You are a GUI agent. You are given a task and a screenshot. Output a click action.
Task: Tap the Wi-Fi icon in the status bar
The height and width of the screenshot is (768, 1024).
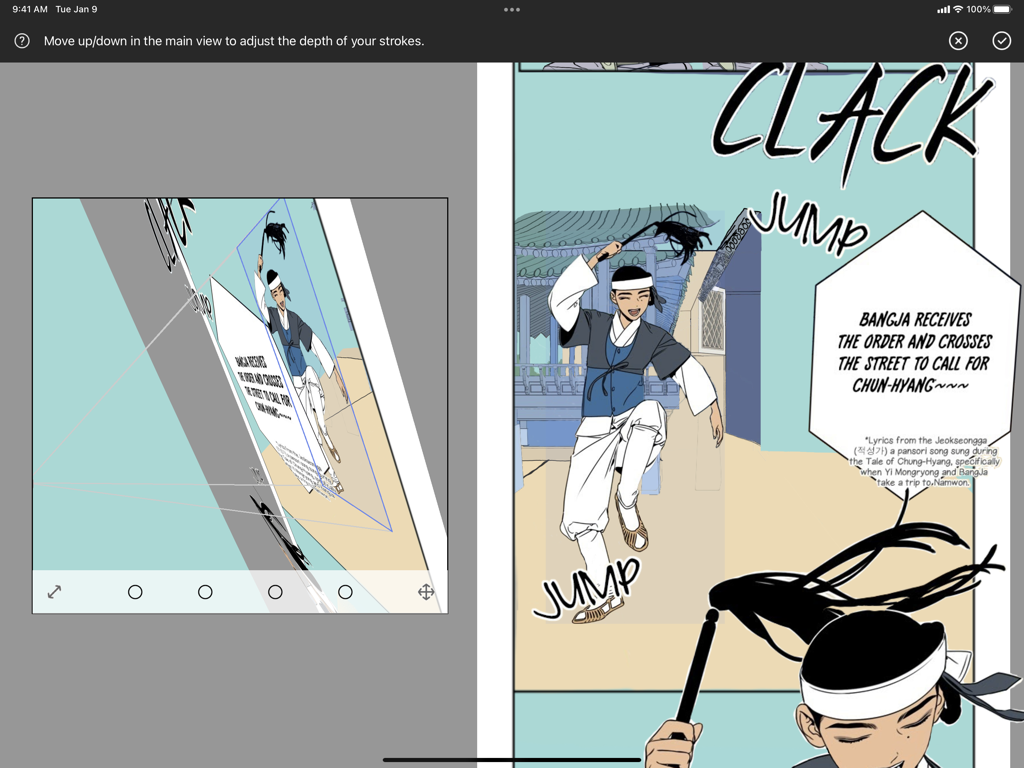pos(960,9)
